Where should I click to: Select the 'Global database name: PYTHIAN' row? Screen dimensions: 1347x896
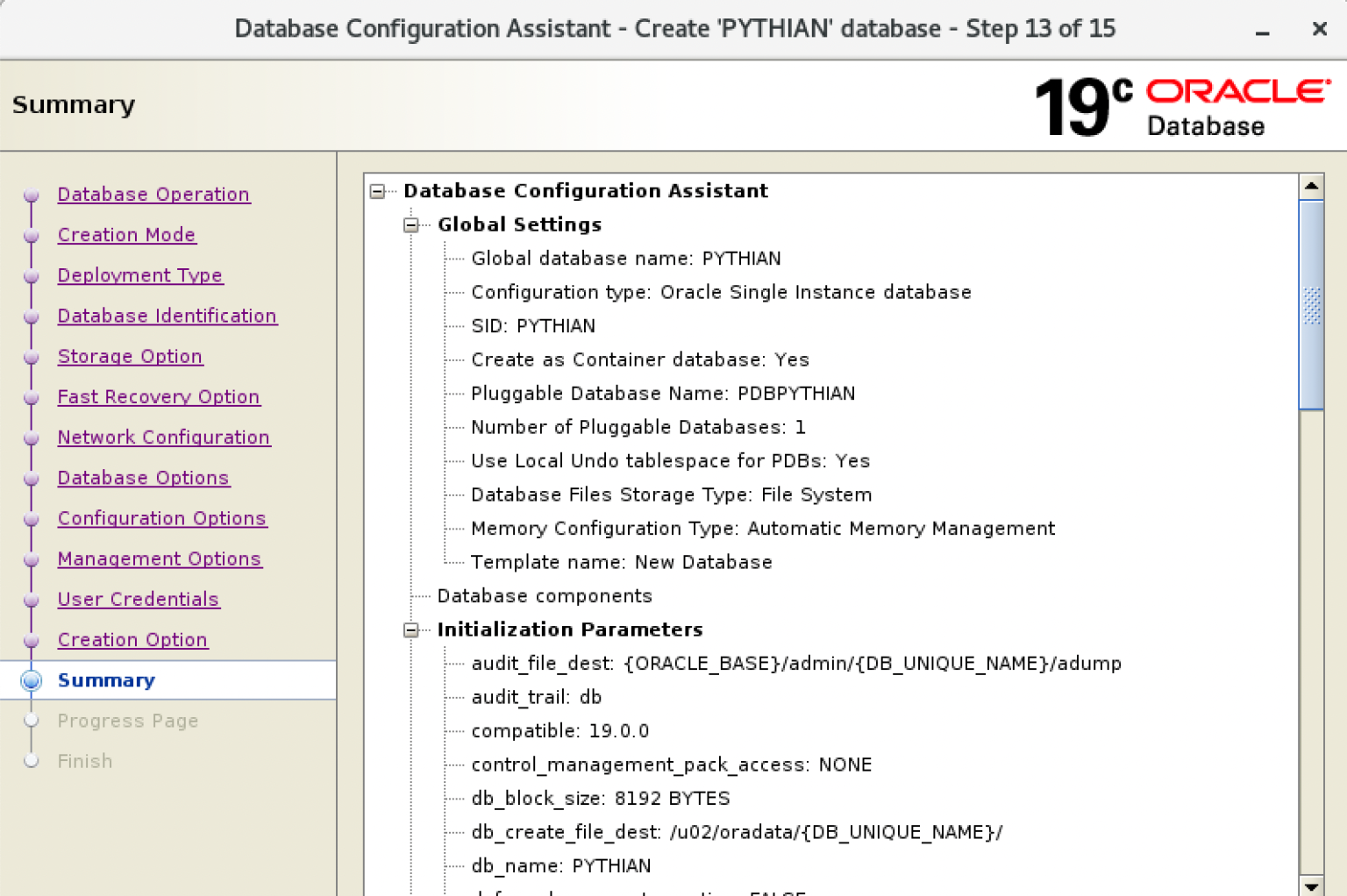pyautogui.click(x=626, y=259)
